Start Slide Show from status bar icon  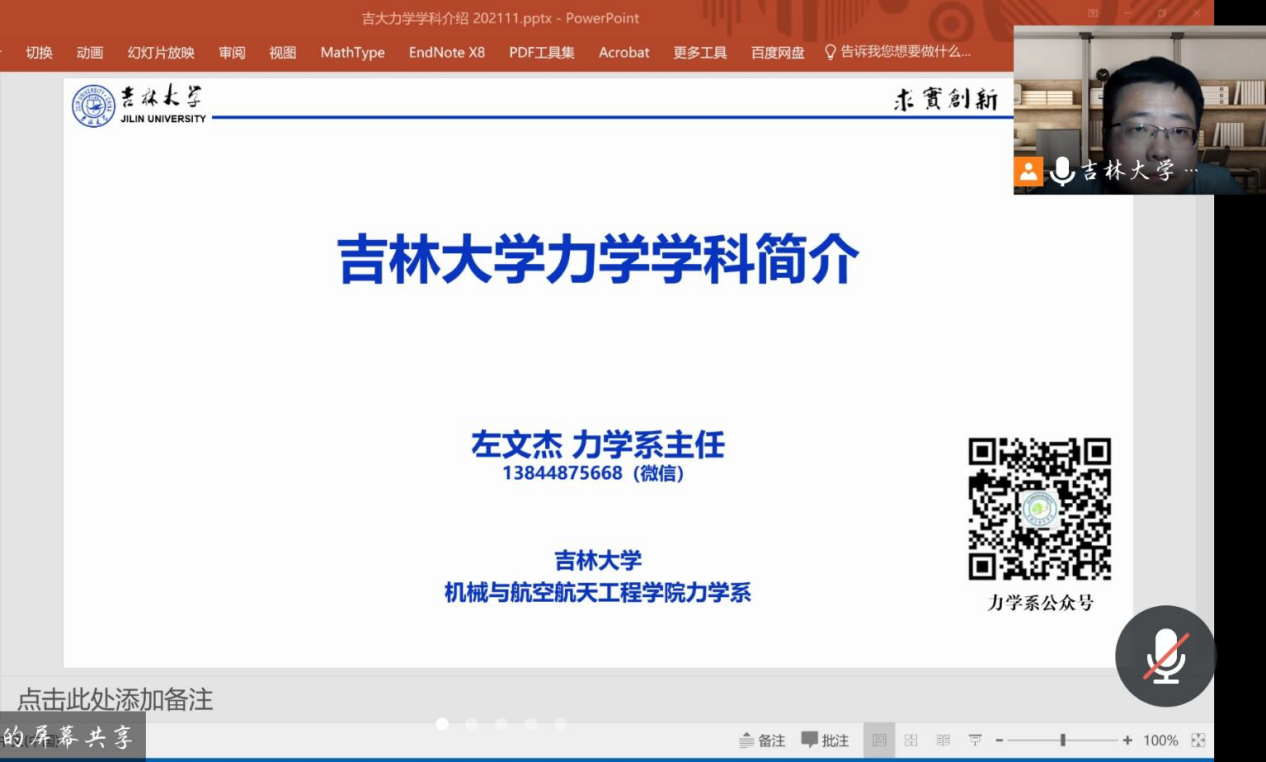coord(975,740)
